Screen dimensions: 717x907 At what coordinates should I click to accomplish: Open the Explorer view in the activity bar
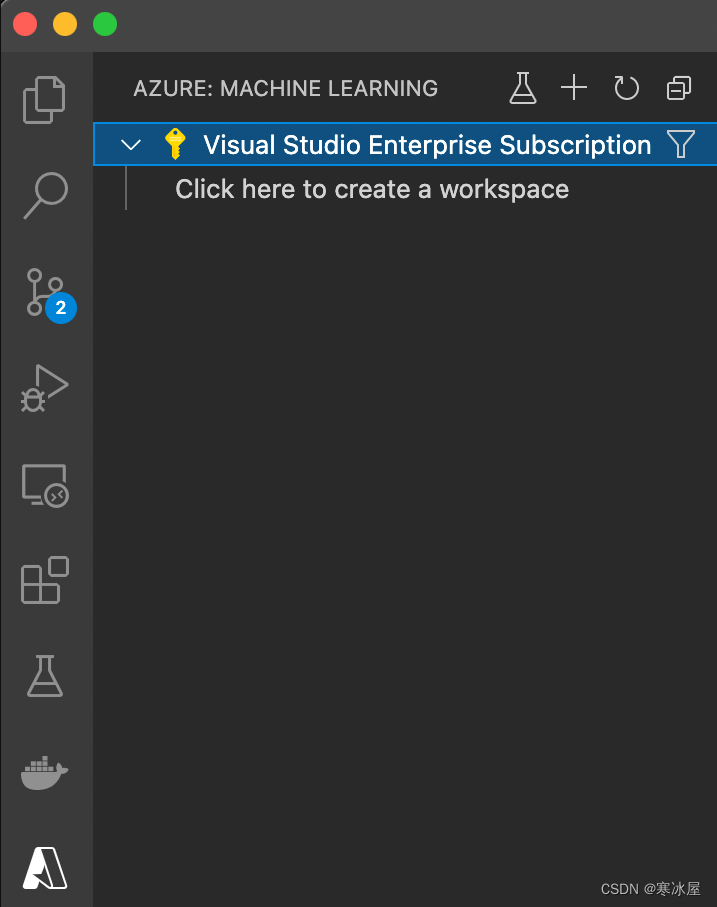click(44, 101)
